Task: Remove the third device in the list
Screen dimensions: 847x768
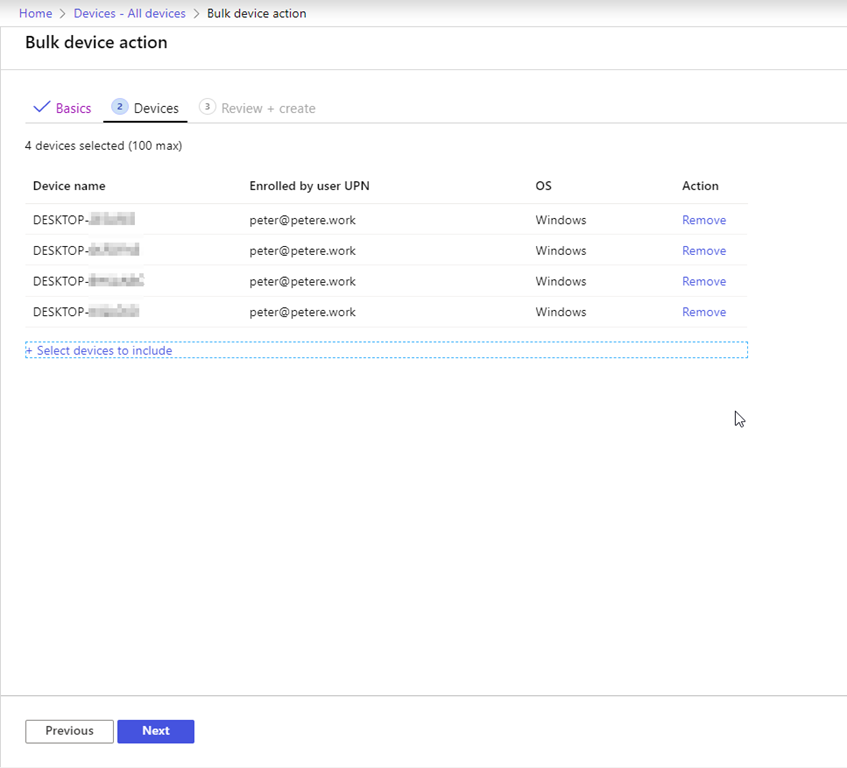Action: point(703,281)
